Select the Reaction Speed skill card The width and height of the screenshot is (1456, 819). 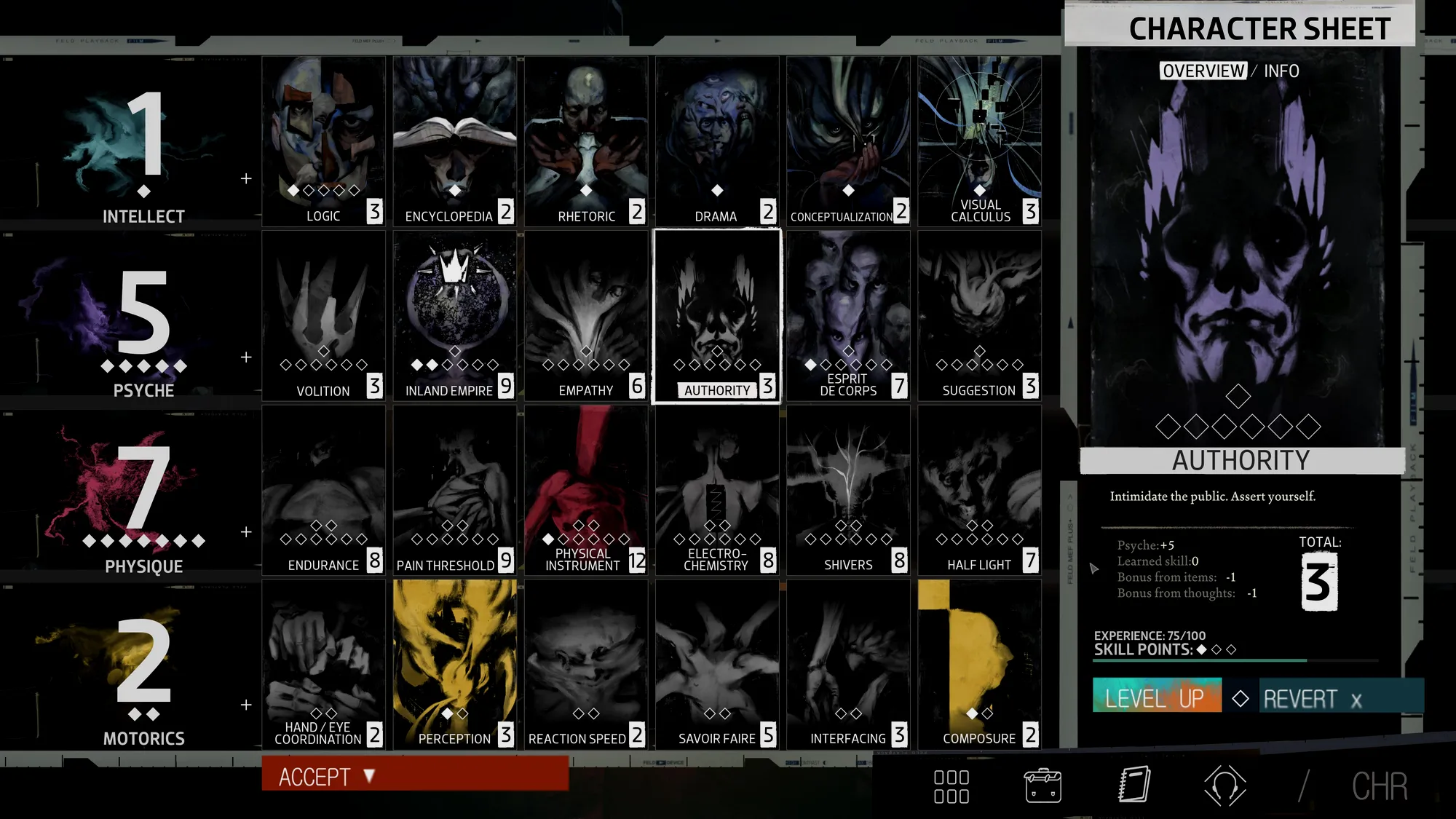(x=586, y=665)
